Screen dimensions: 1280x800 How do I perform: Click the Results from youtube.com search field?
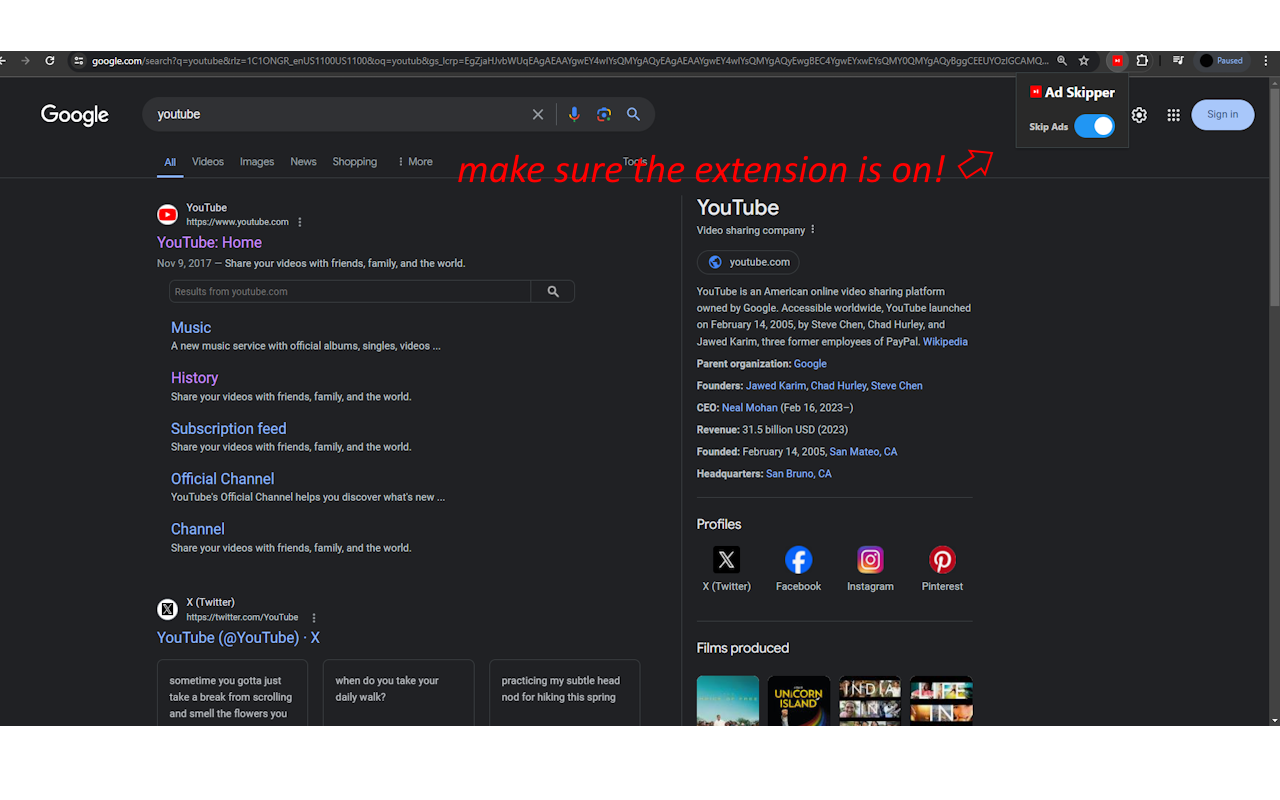coord(350,292)
